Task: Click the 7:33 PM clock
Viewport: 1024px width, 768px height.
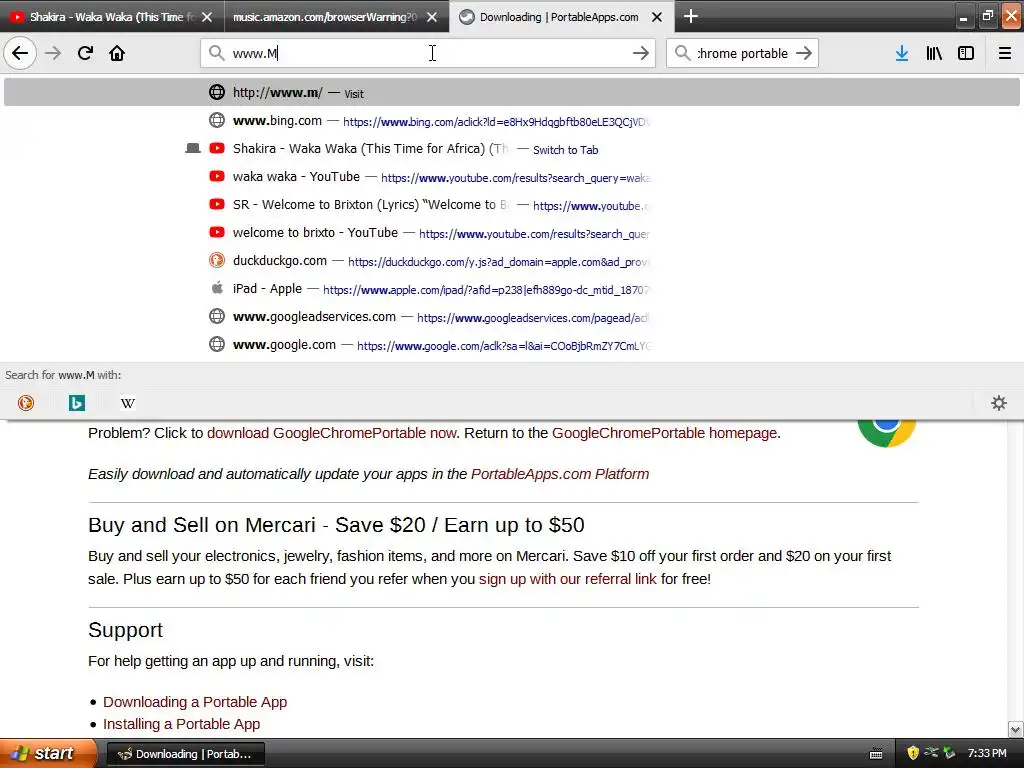Action: [987, 753]
